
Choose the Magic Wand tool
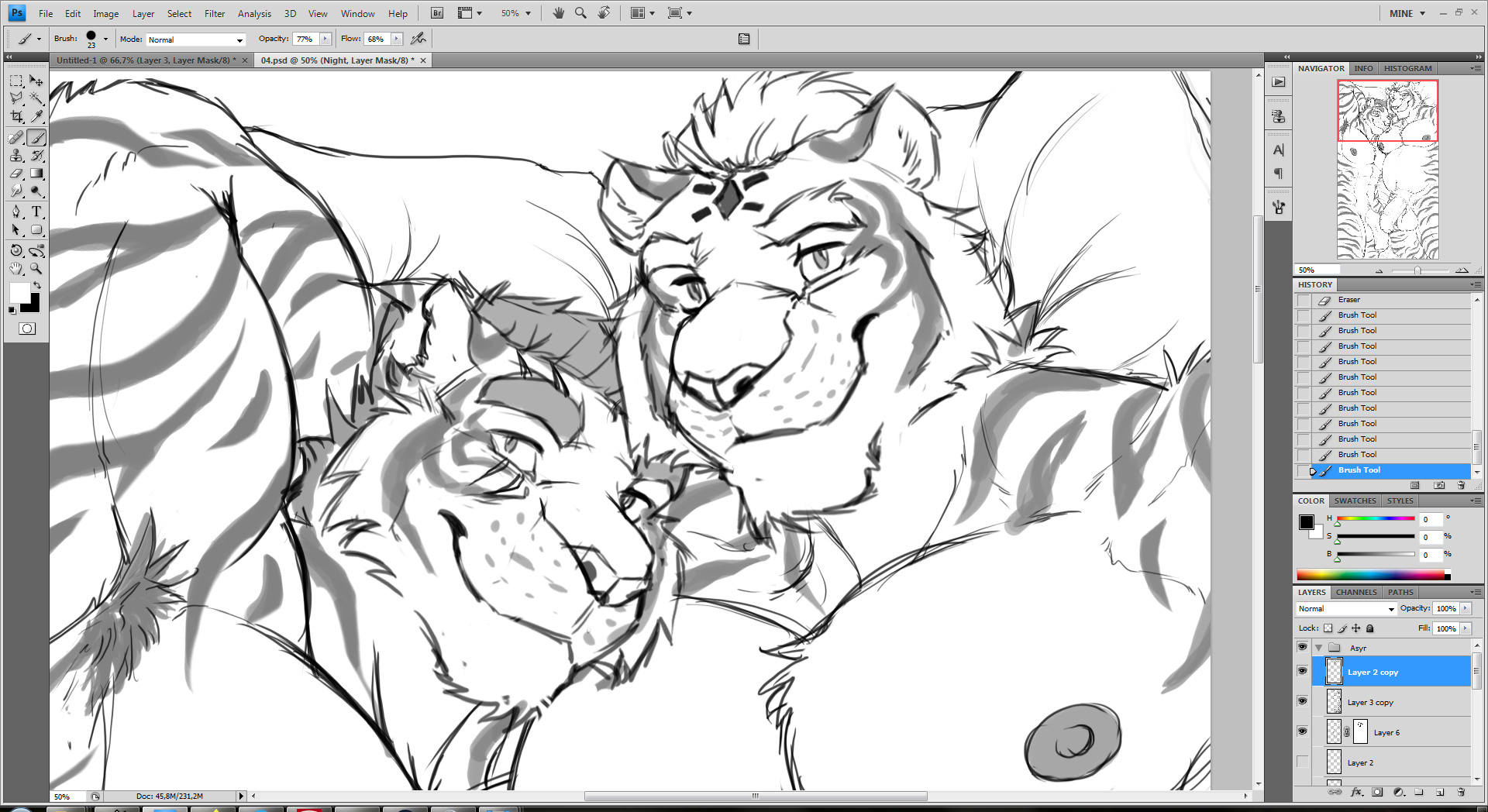(36, 98)
